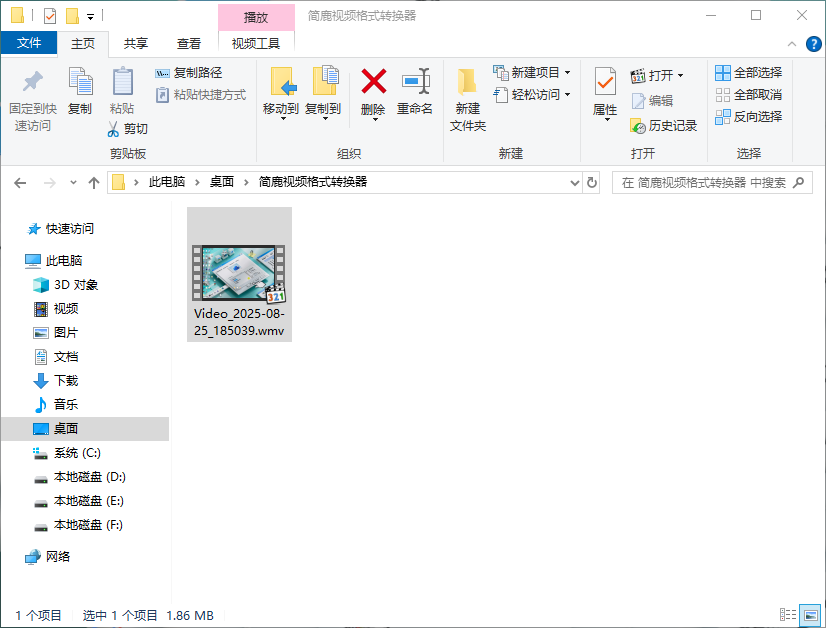
Task: Select the Video_2025-08-25_185039.wmv thumbnail
Action: point(239,270)
